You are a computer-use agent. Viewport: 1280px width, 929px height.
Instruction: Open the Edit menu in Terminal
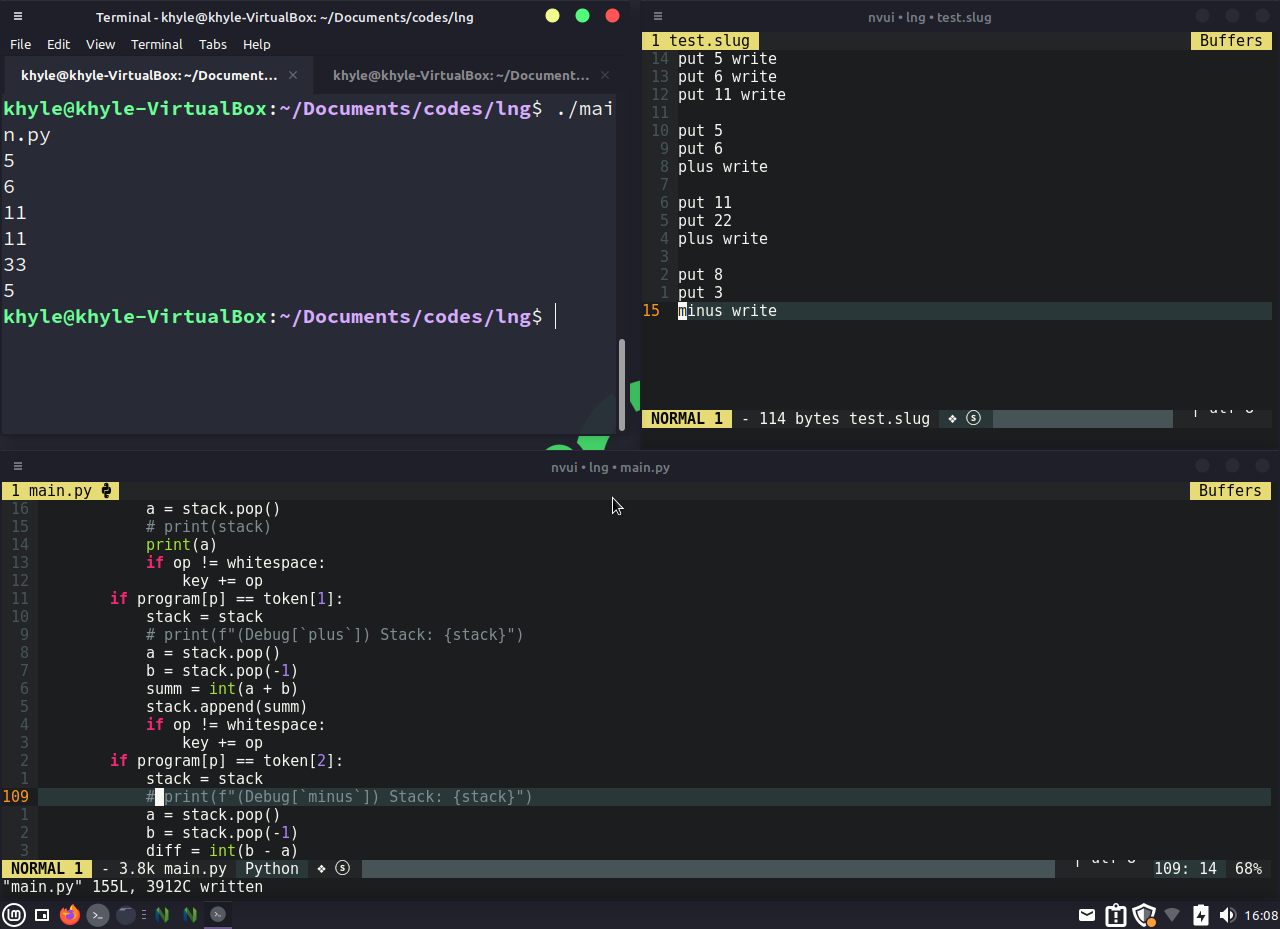pos(58,44)
